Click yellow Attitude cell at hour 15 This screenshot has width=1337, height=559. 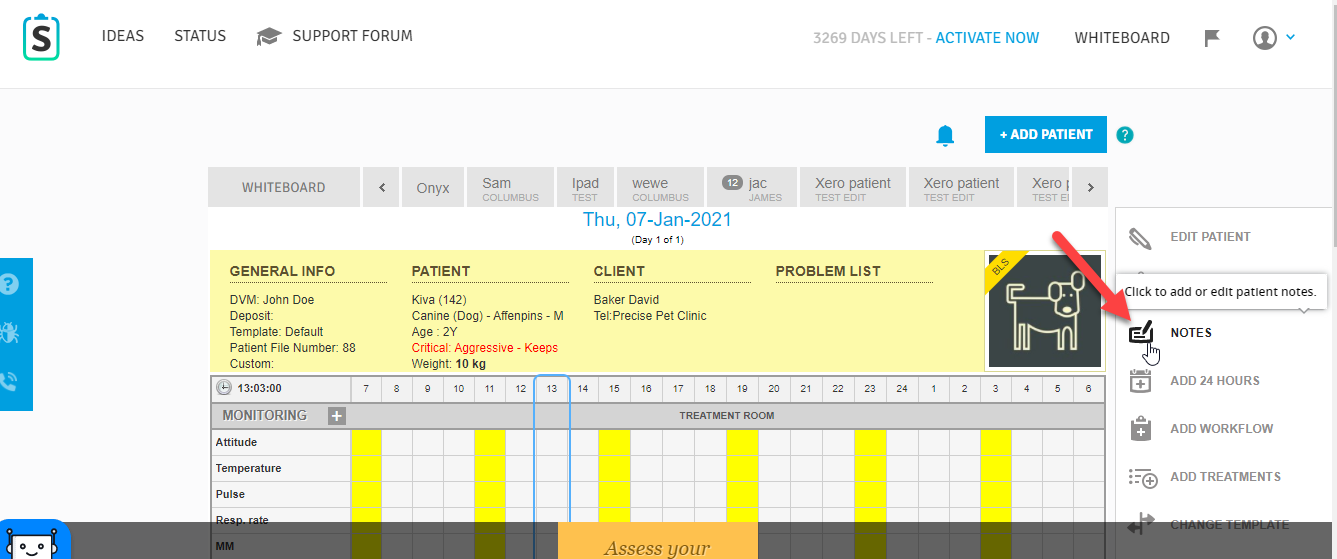614,442
